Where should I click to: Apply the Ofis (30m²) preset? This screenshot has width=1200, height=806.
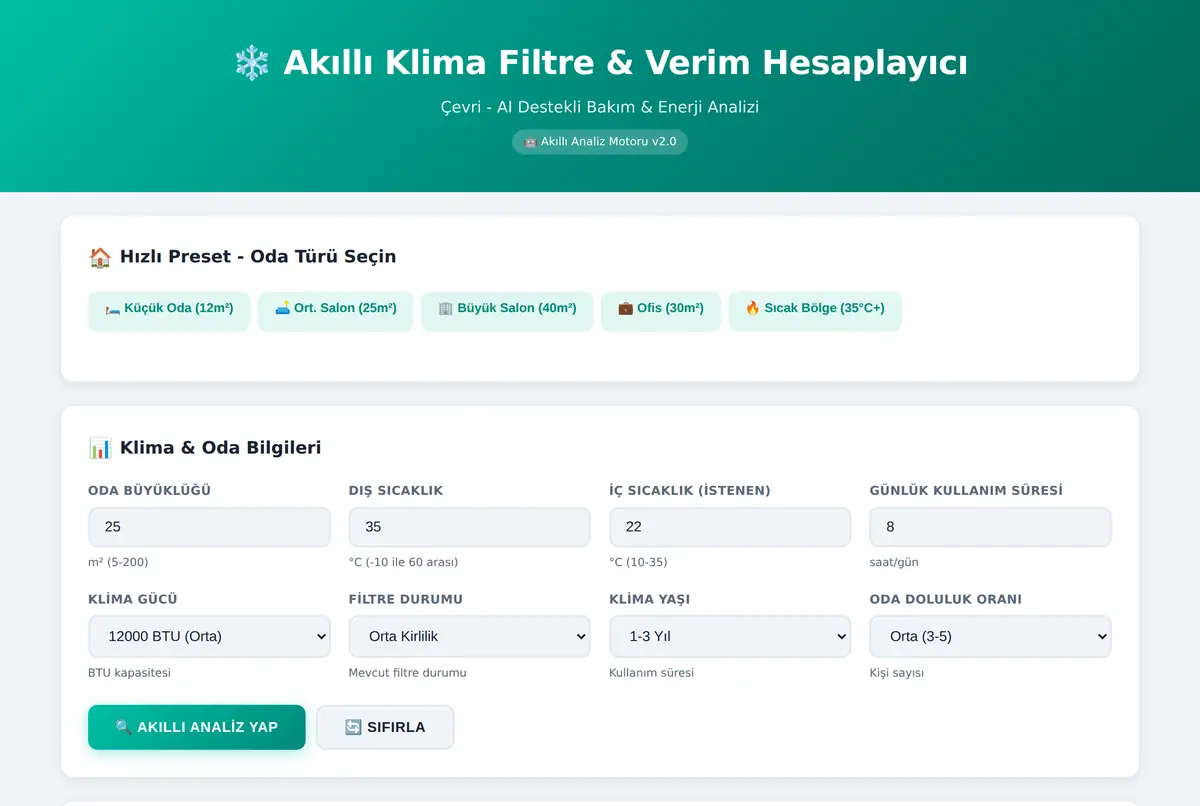661,309
